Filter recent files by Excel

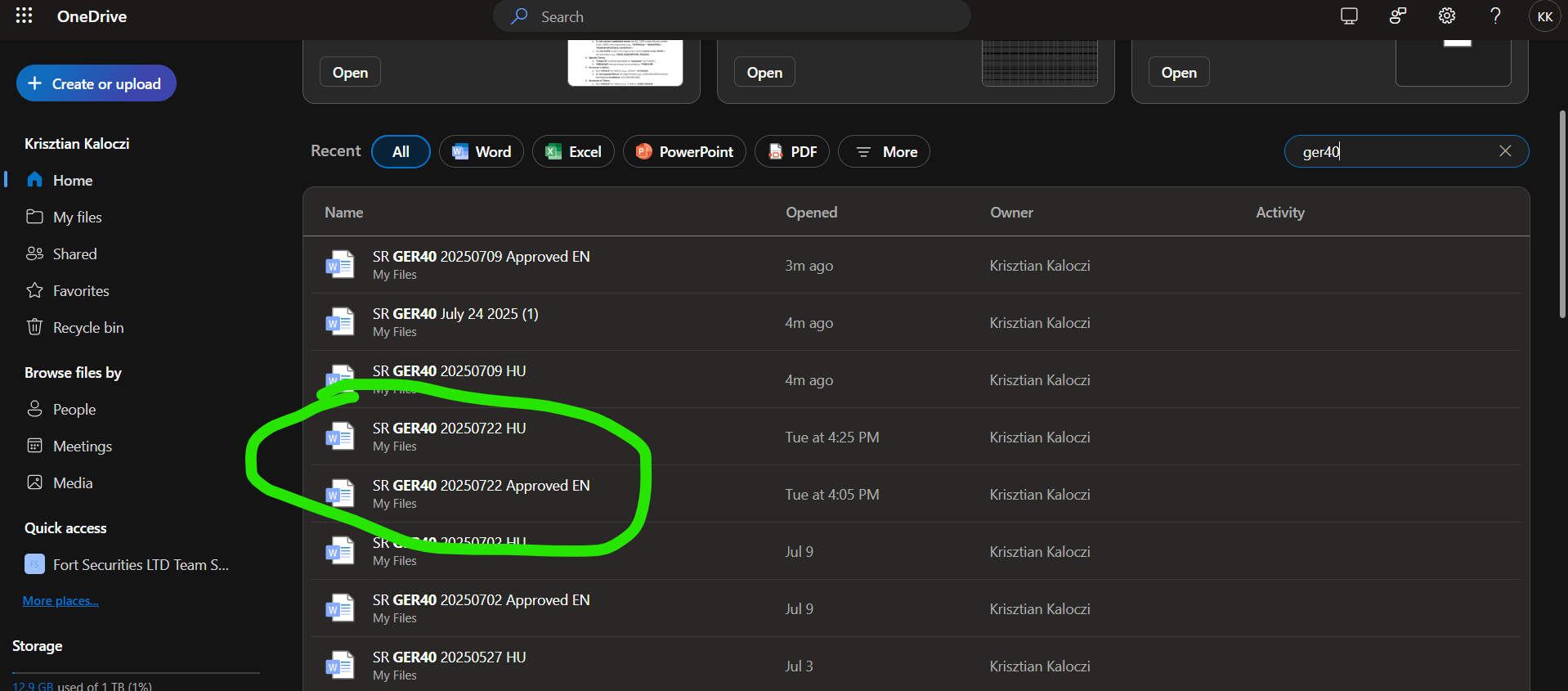point(573,151)
